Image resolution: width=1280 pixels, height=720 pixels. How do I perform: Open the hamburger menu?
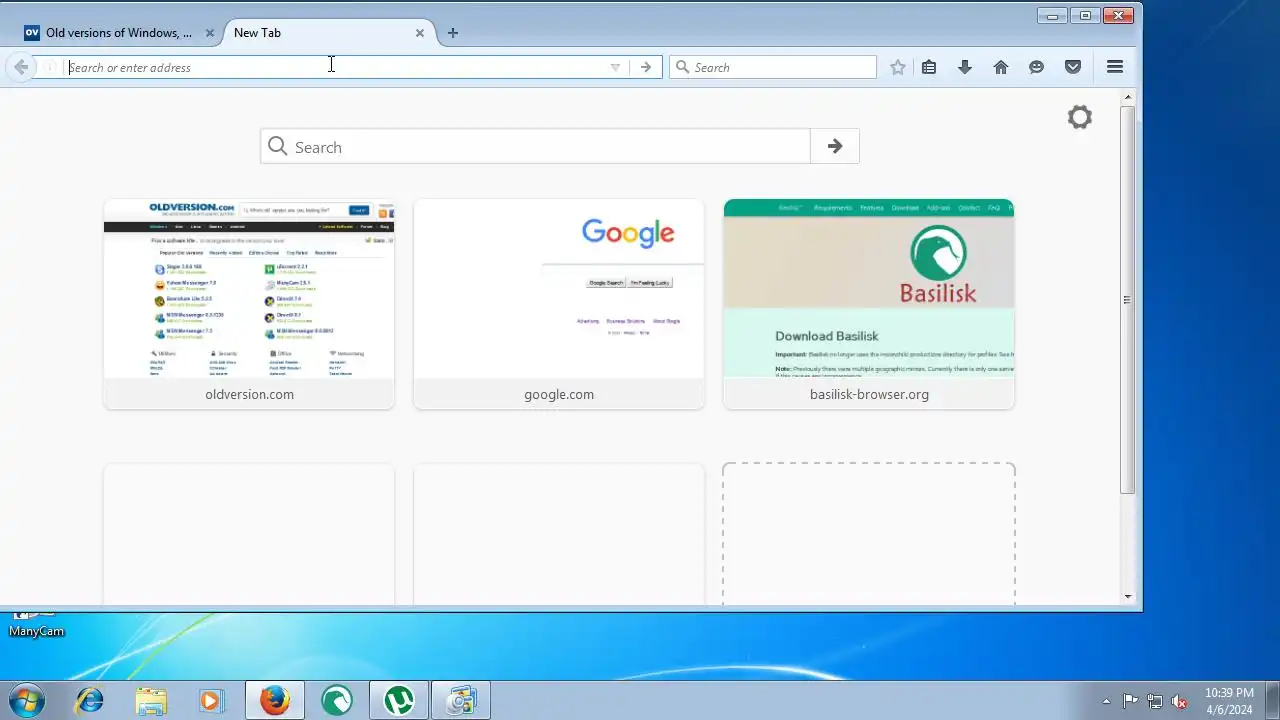[x=1115, y=67]
